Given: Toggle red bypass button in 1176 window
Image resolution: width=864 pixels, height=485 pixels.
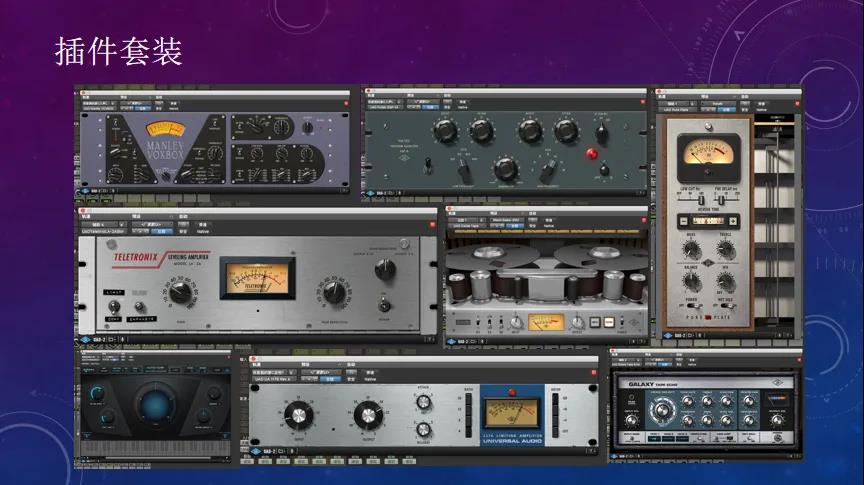Looking at the screenshot, I should point(593,373).
